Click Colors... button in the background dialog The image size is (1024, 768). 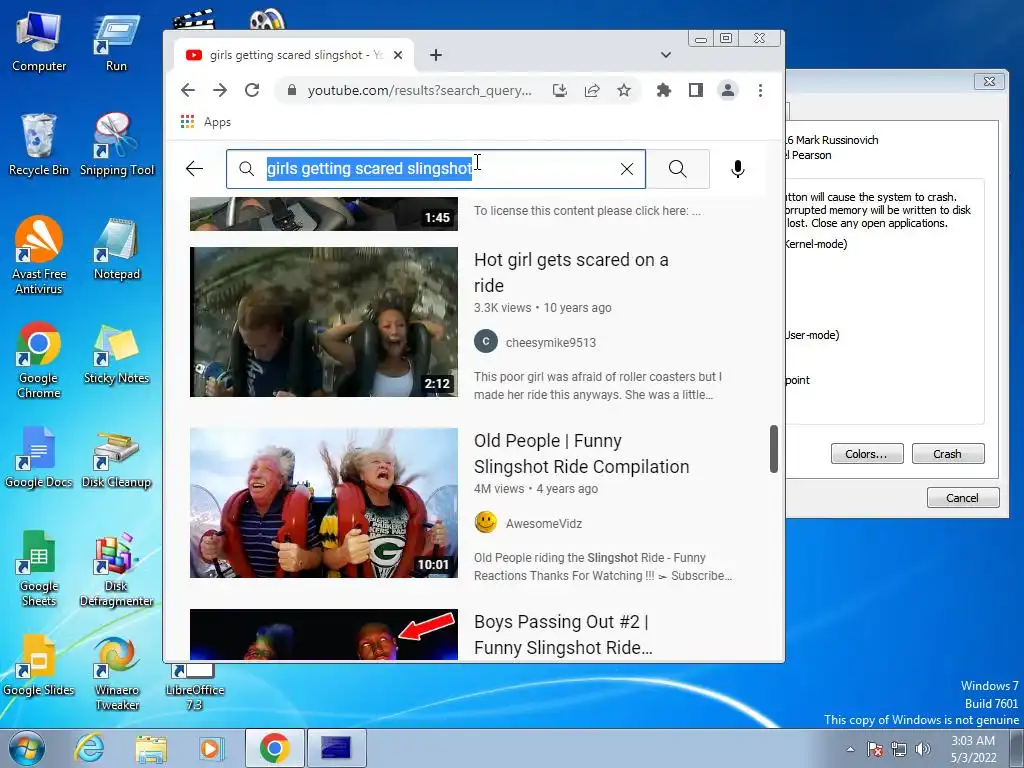867,454
